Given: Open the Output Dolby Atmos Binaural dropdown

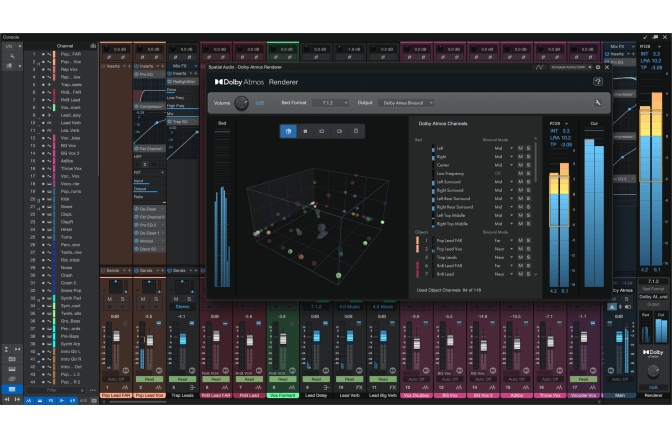Looking at the screenshot, I should coord(406,103).
